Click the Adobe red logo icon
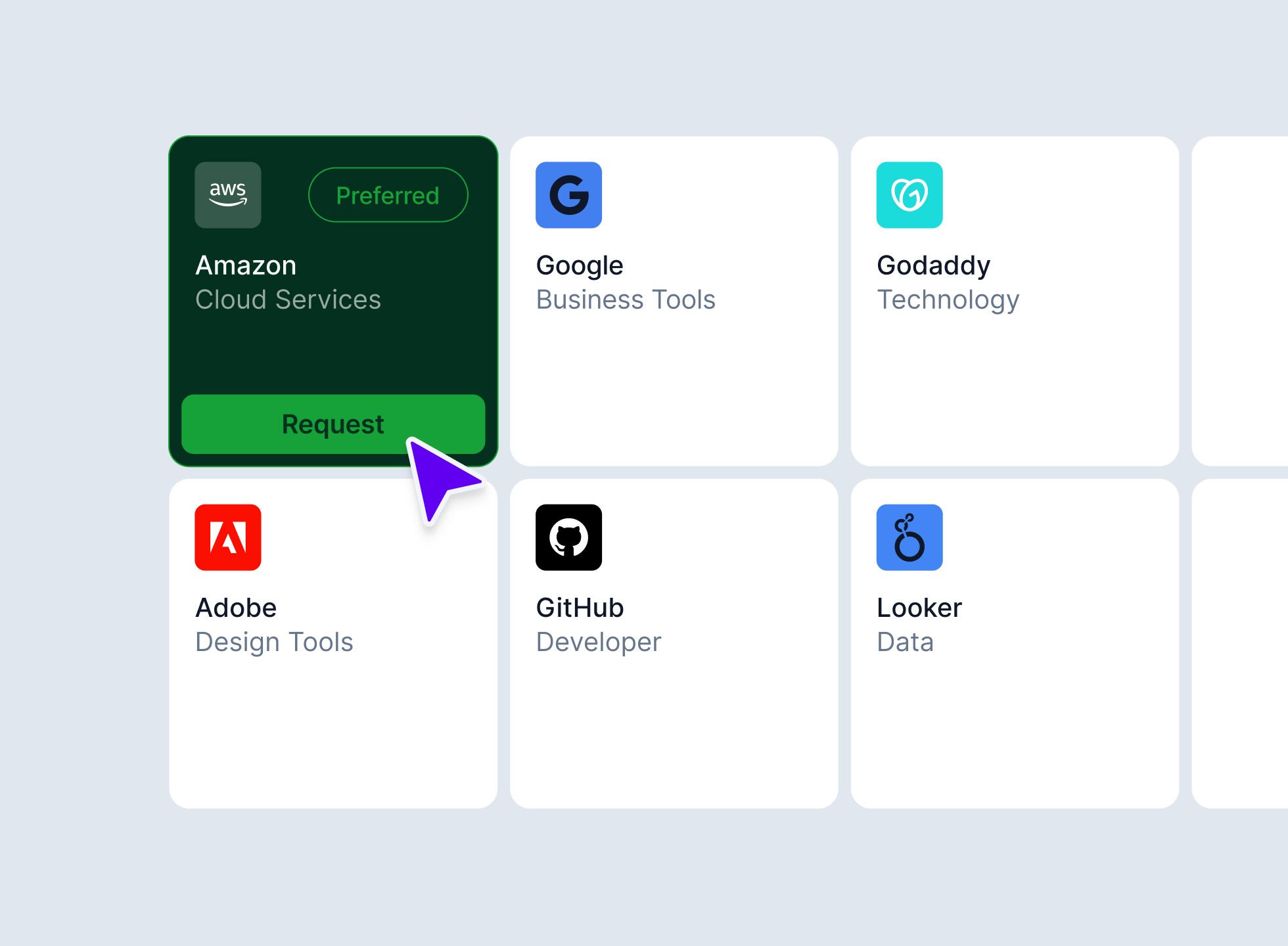Screen dimensions: 1288x946 (x=227, y=537)
